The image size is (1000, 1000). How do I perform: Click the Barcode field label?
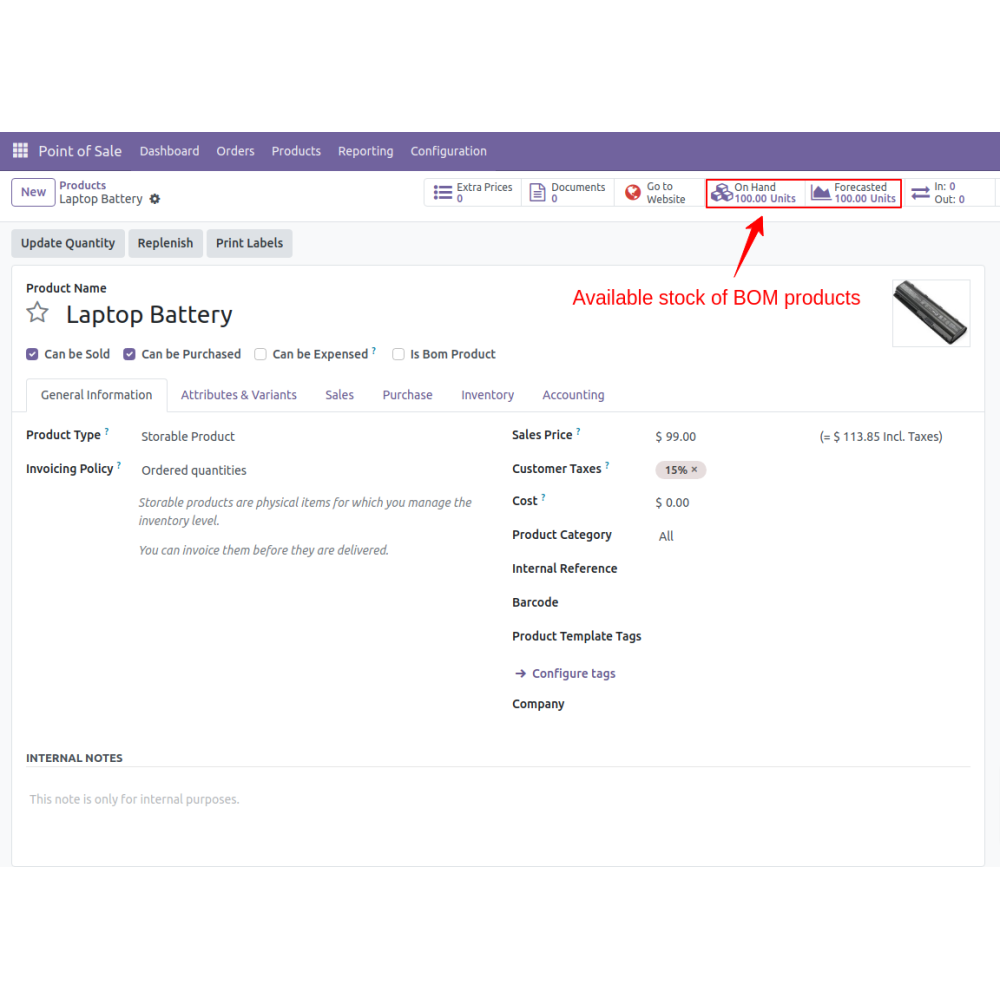535,602
